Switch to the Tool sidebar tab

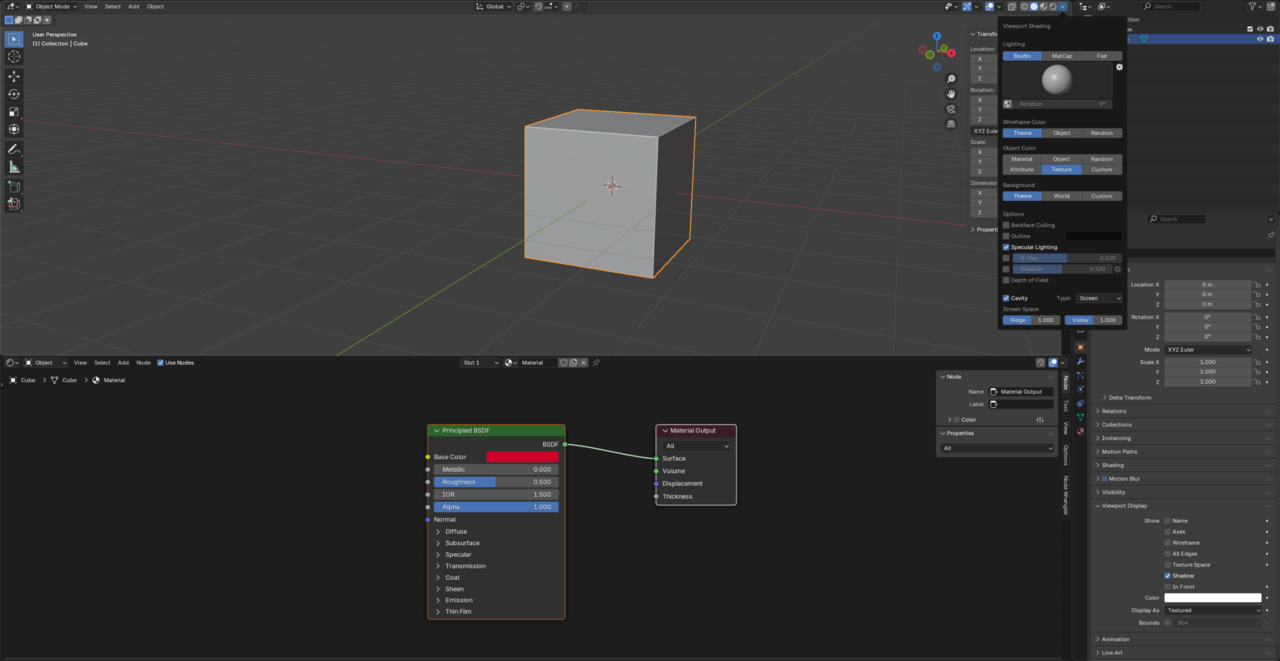click(x=1065, y=406)
